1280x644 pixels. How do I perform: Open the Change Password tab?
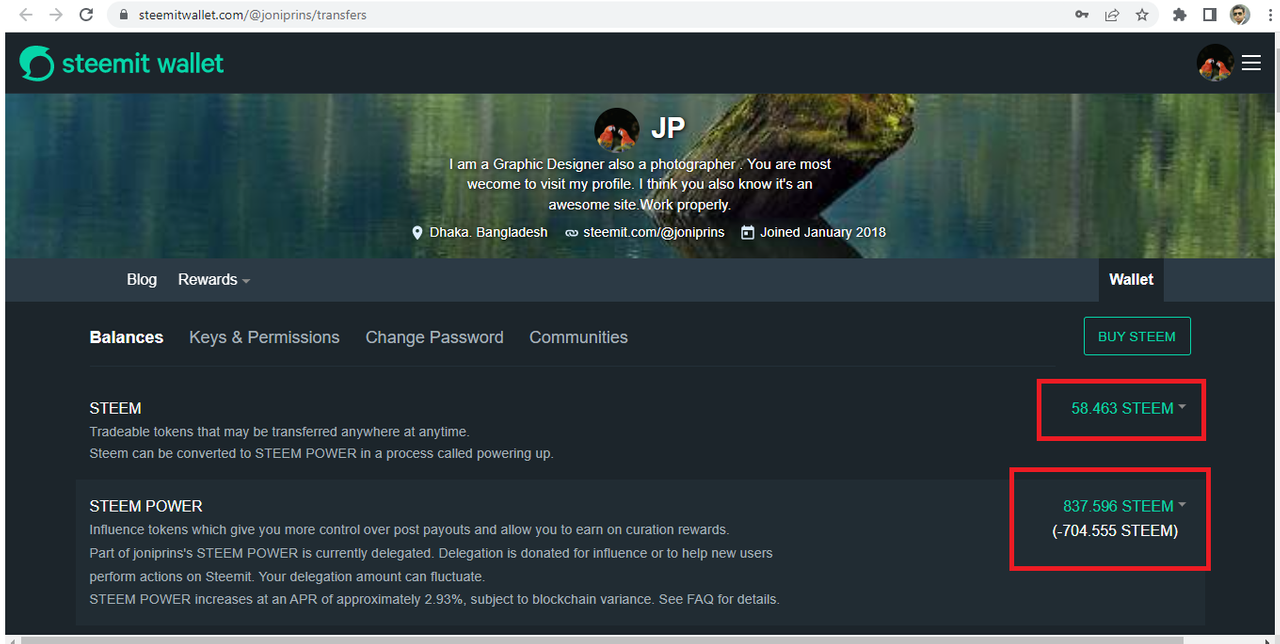click(434, 338)
